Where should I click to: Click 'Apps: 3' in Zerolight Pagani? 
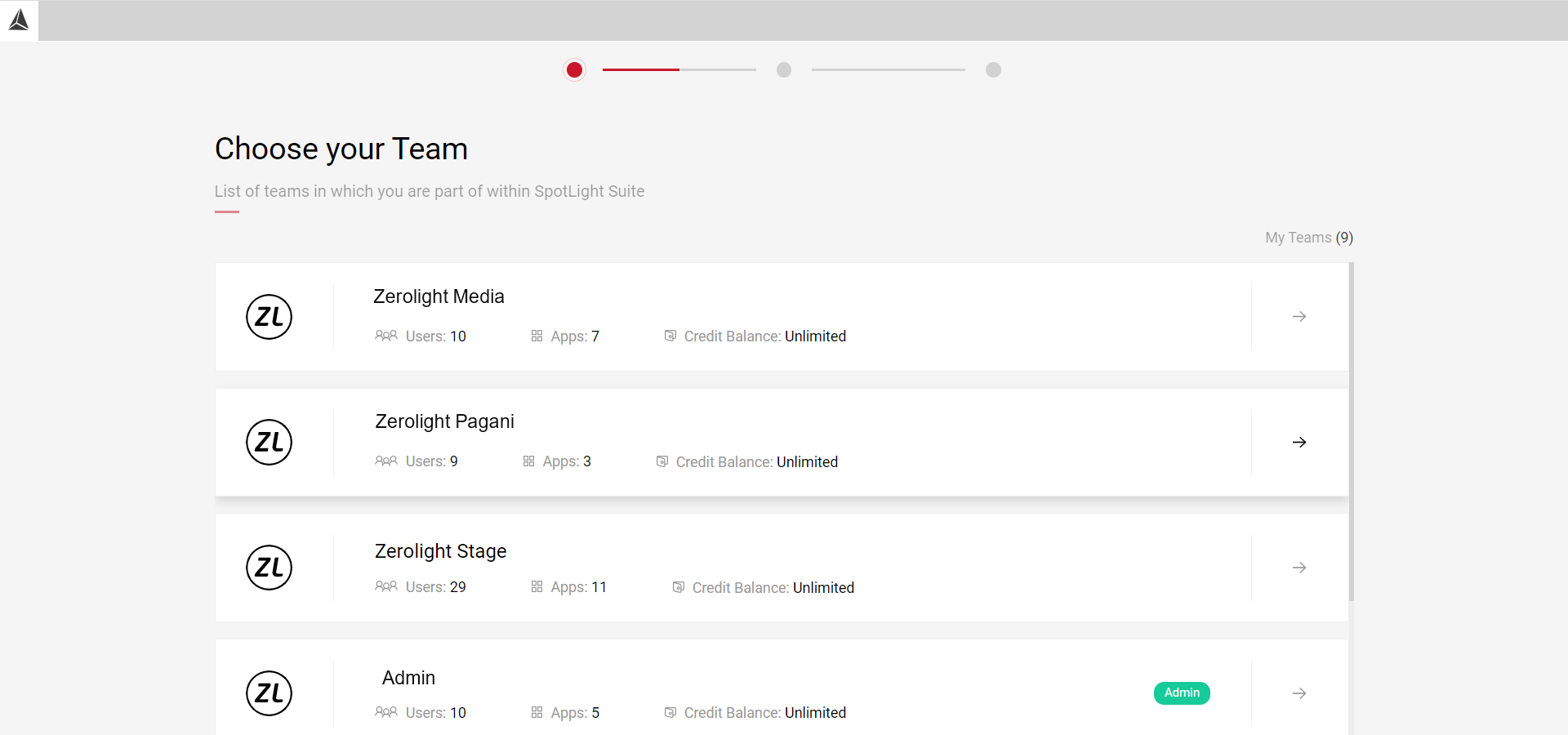tap(567, 462)
